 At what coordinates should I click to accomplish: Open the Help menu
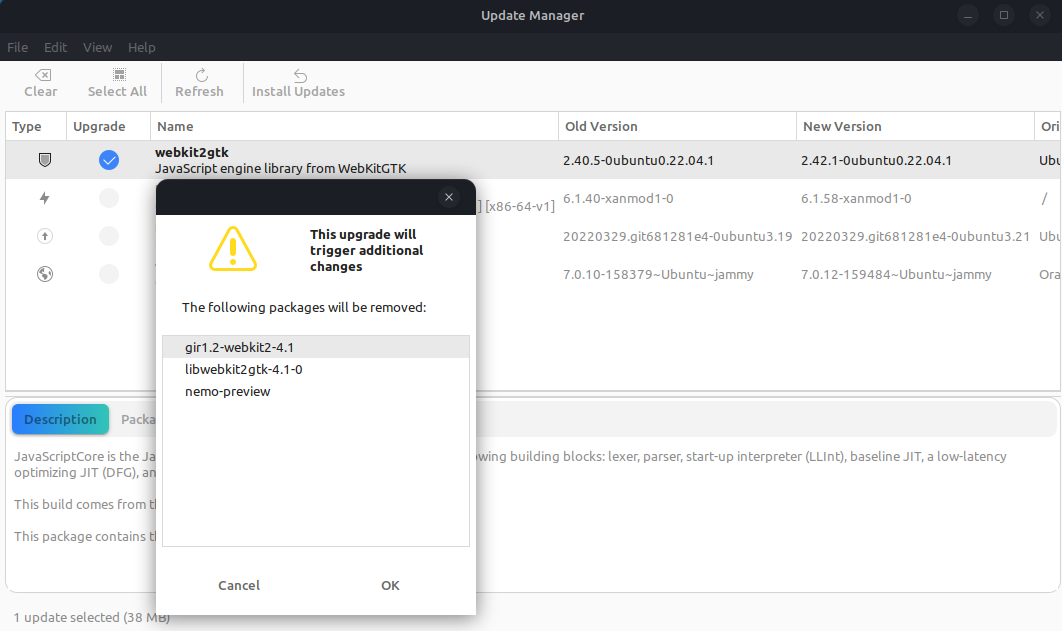point(141,47)
